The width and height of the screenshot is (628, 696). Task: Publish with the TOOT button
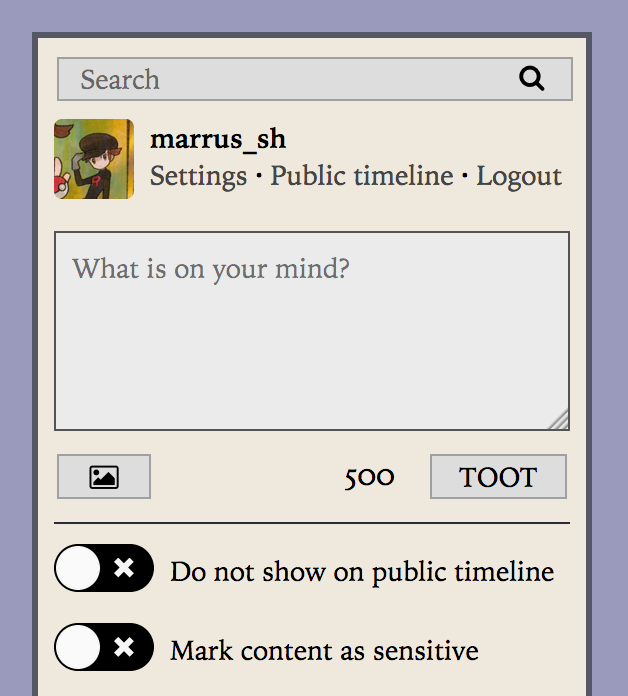(498, 476)
